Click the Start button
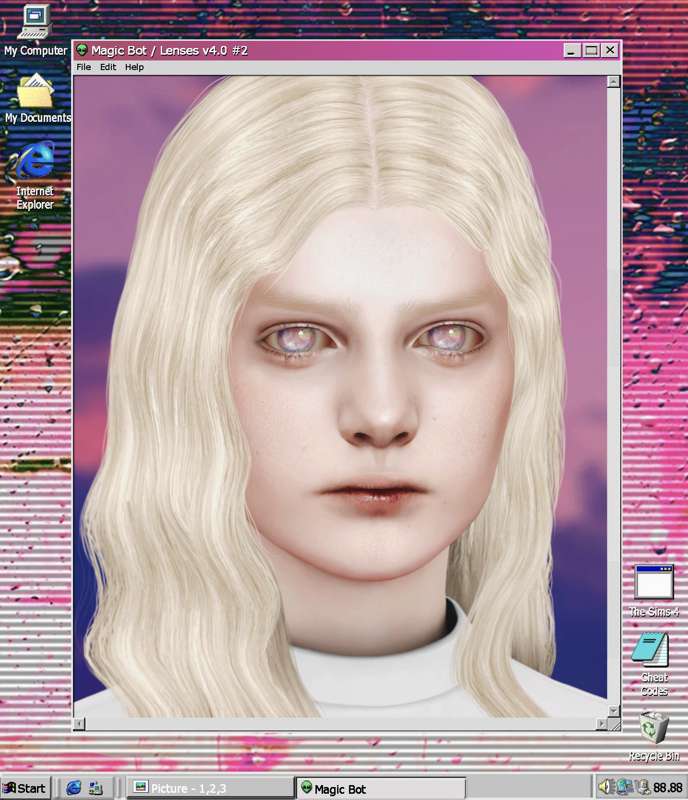Image resolution: width=688 pixels, height=800 pixels. tap(26, 788)
